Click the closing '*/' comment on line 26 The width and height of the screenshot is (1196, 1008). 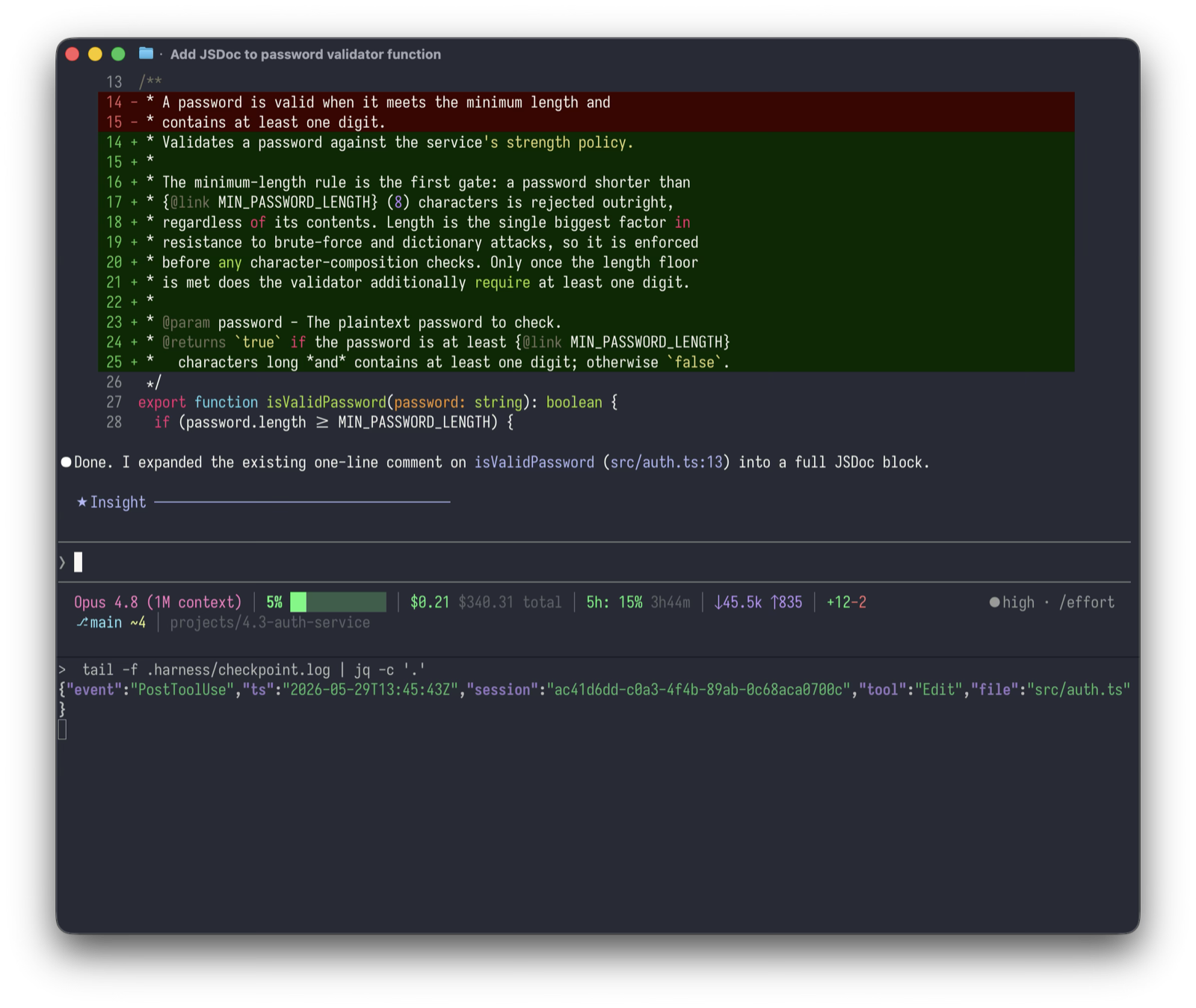point(154,383)
